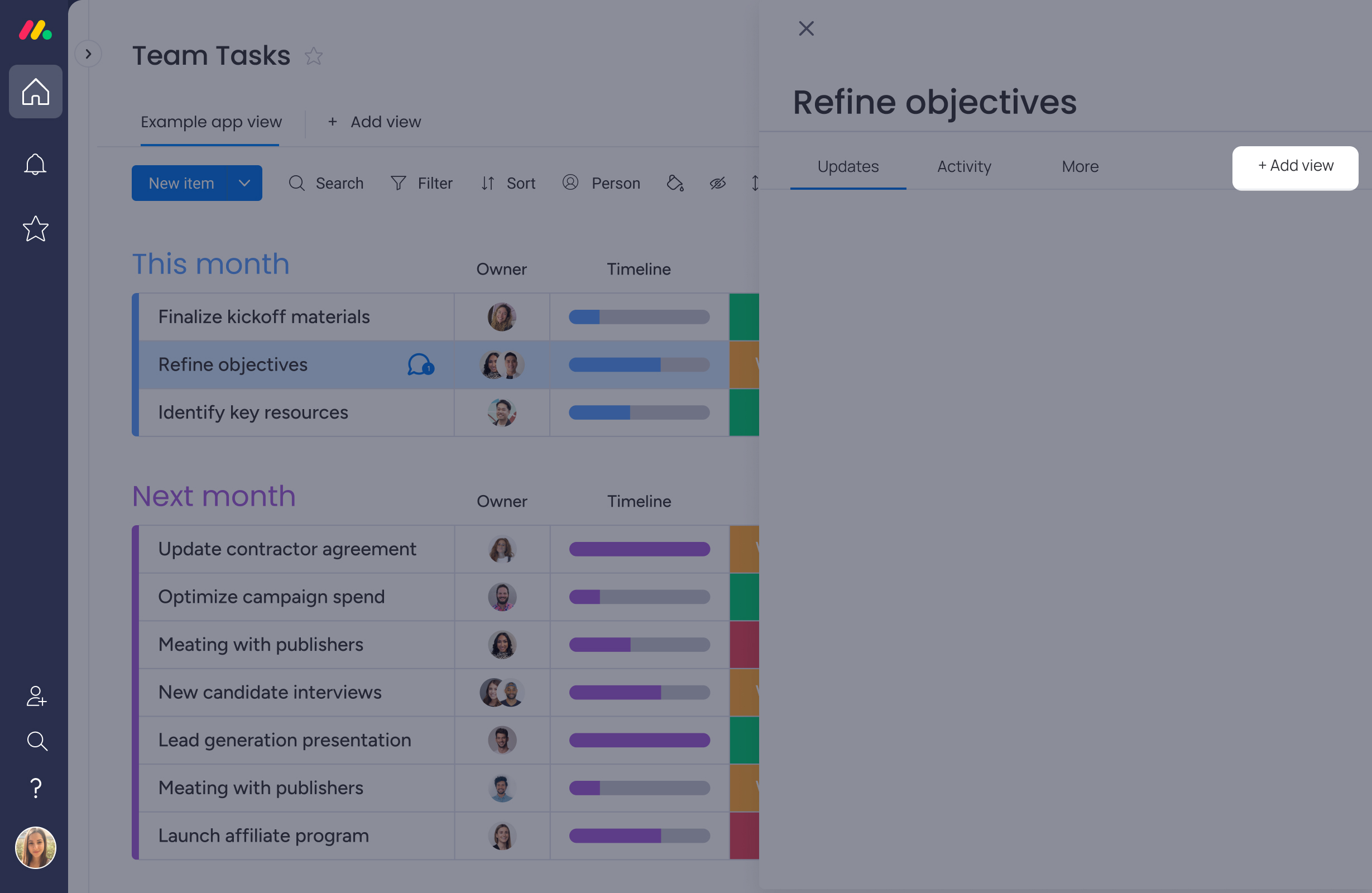Toggle the hidden columns eye icon
Viewport: 1372px width, 893px height.
click(x=717, y=183)
